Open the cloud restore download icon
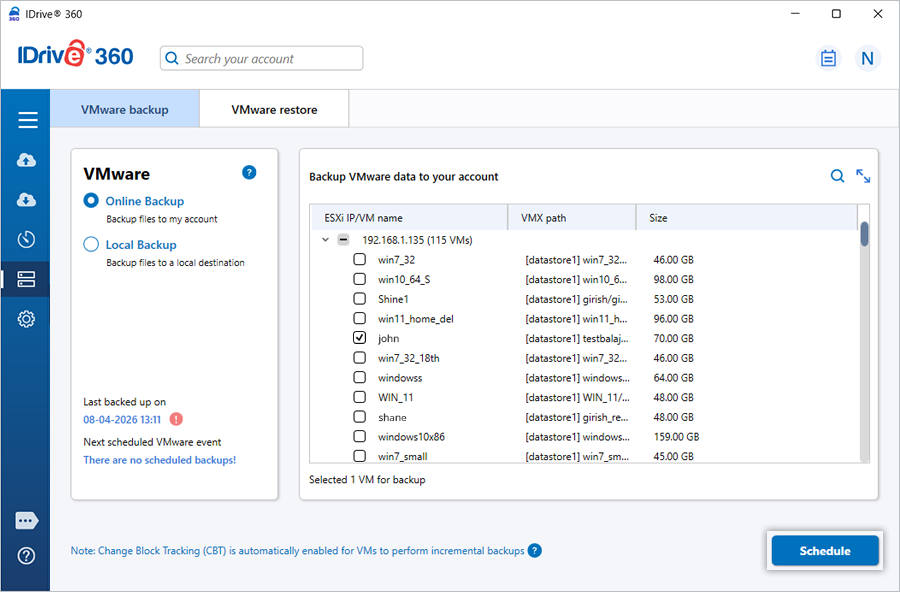The height and width of the screenshot is (592, 900). pyautogui.click(x=26, y=200)
